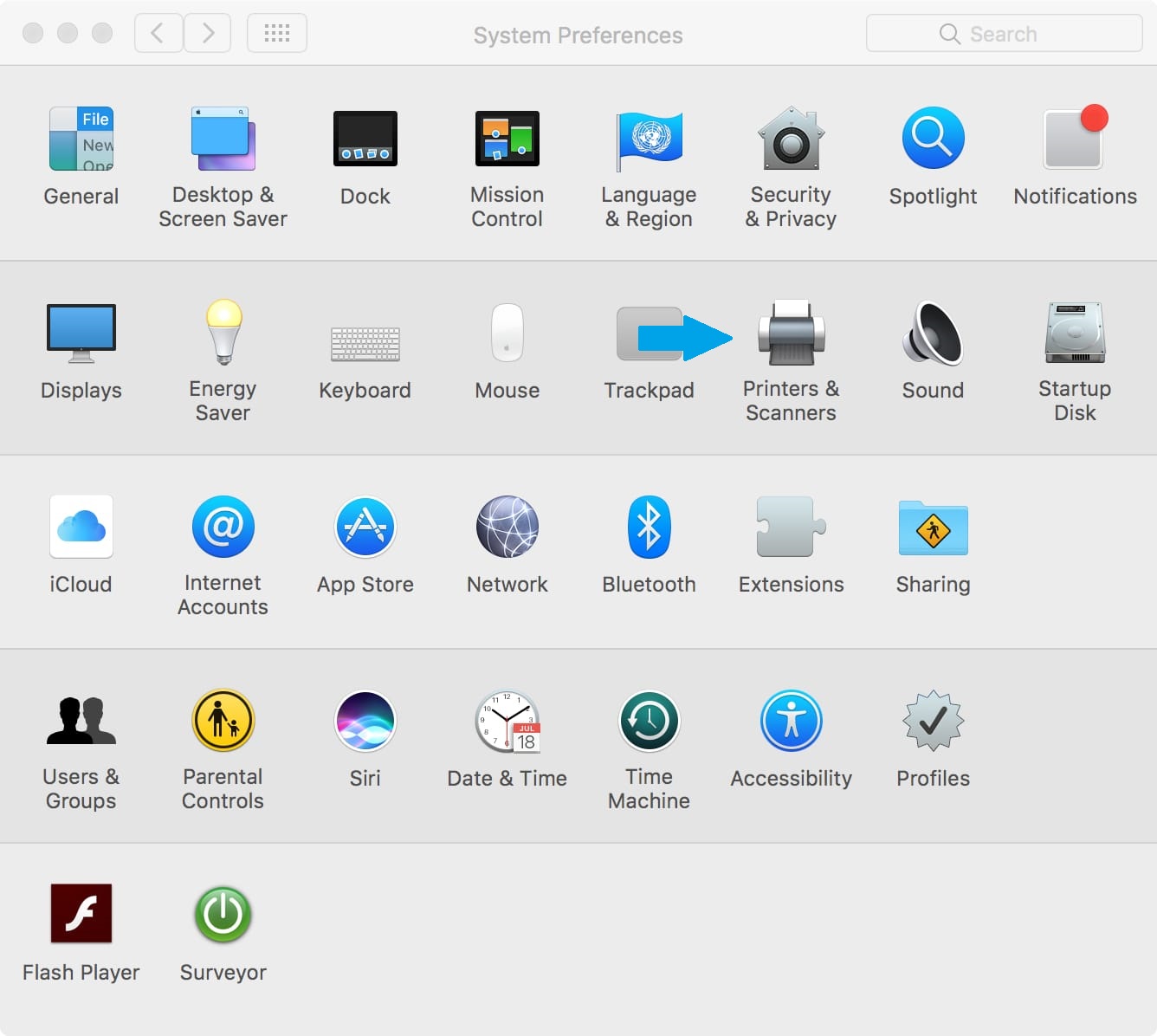This screenshot has width=1157, height=1036.
Task: Click the zoom window button
Action: coord(102,33)
